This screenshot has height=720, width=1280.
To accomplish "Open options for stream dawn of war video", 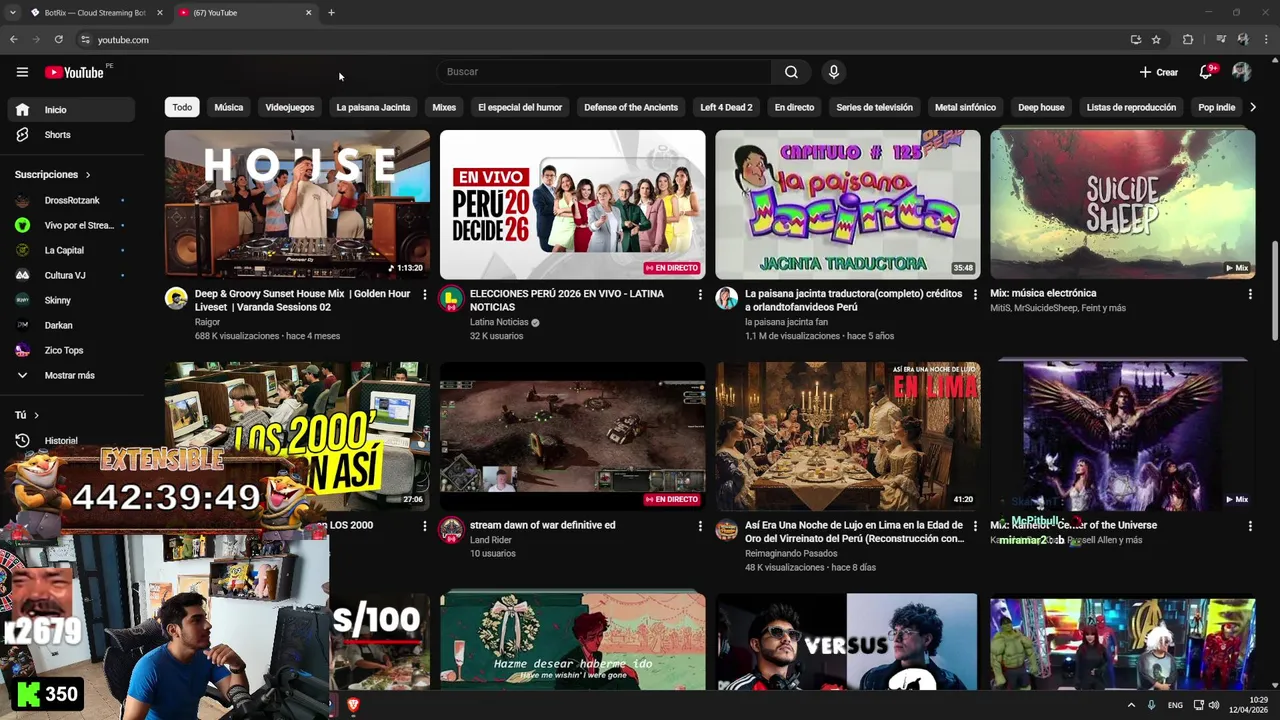I will click(699, 526).
